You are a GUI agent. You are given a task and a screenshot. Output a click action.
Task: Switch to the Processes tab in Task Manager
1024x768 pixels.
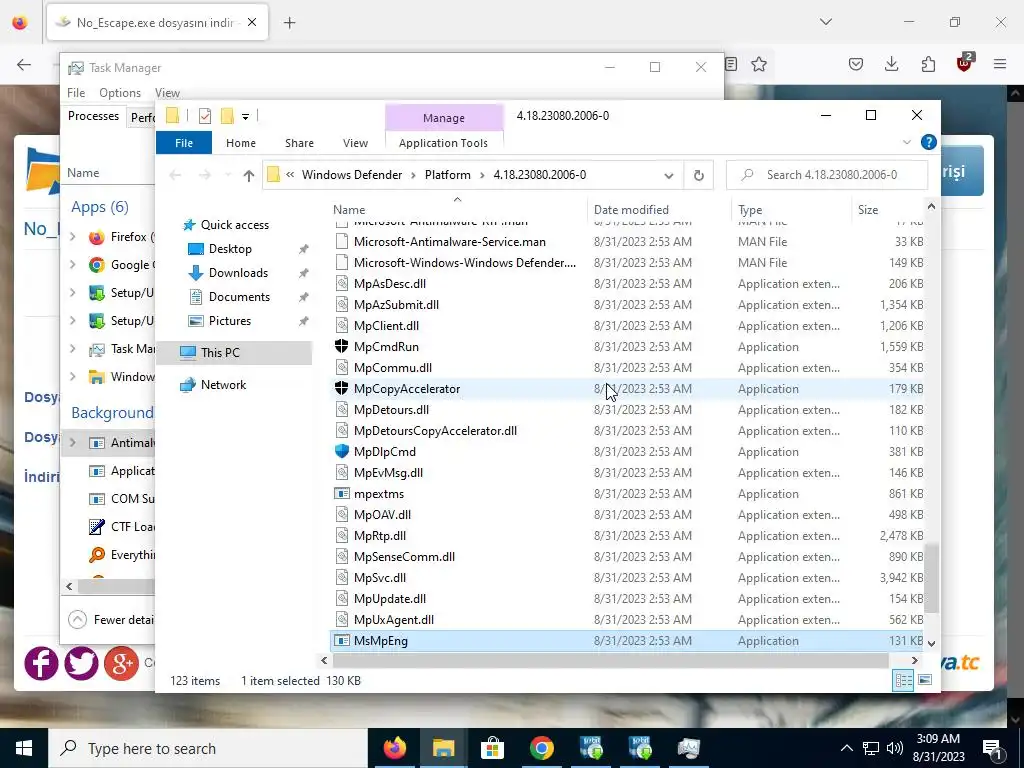[93, 116]
